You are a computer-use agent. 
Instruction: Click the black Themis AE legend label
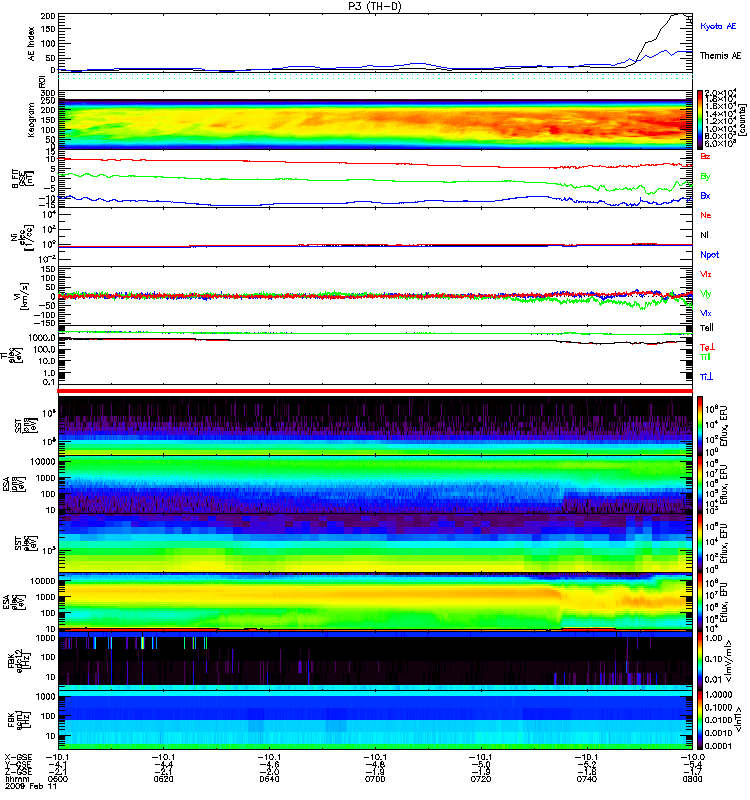[x=720, y=56]
